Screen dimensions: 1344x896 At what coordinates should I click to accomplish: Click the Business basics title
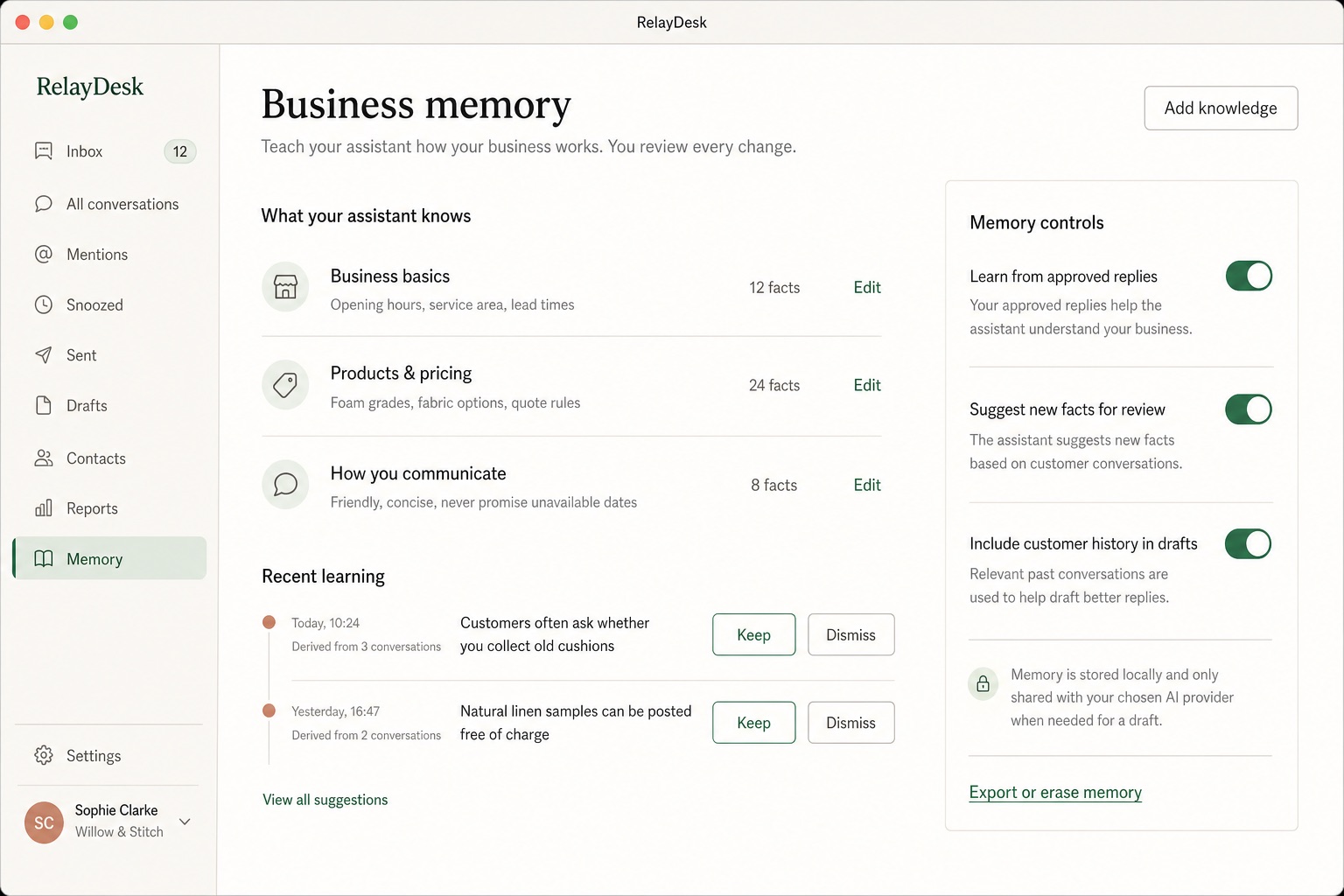click(390, 276)
